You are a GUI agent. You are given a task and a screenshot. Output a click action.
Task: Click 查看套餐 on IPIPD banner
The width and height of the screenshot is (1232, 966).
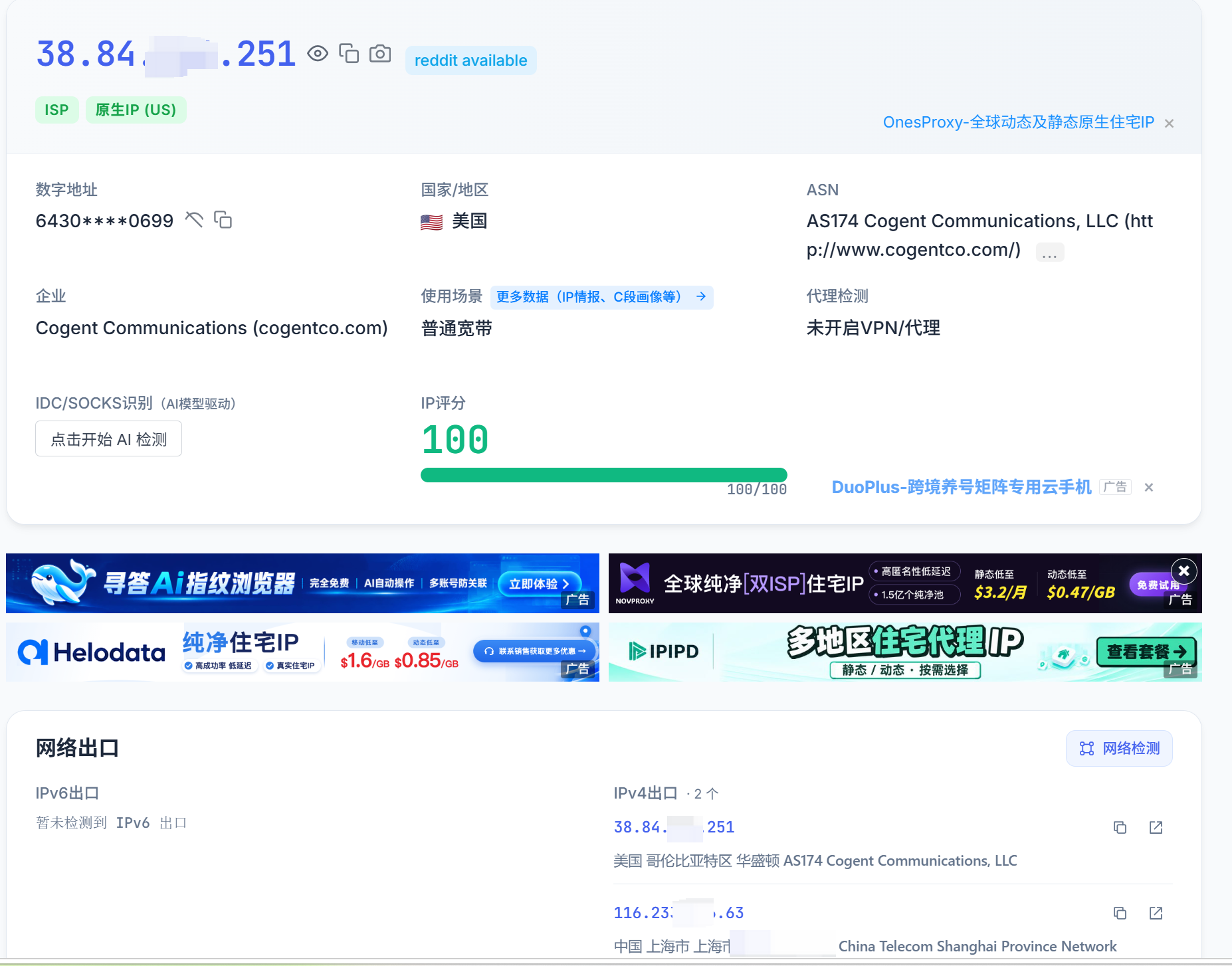coord(1146,652)
